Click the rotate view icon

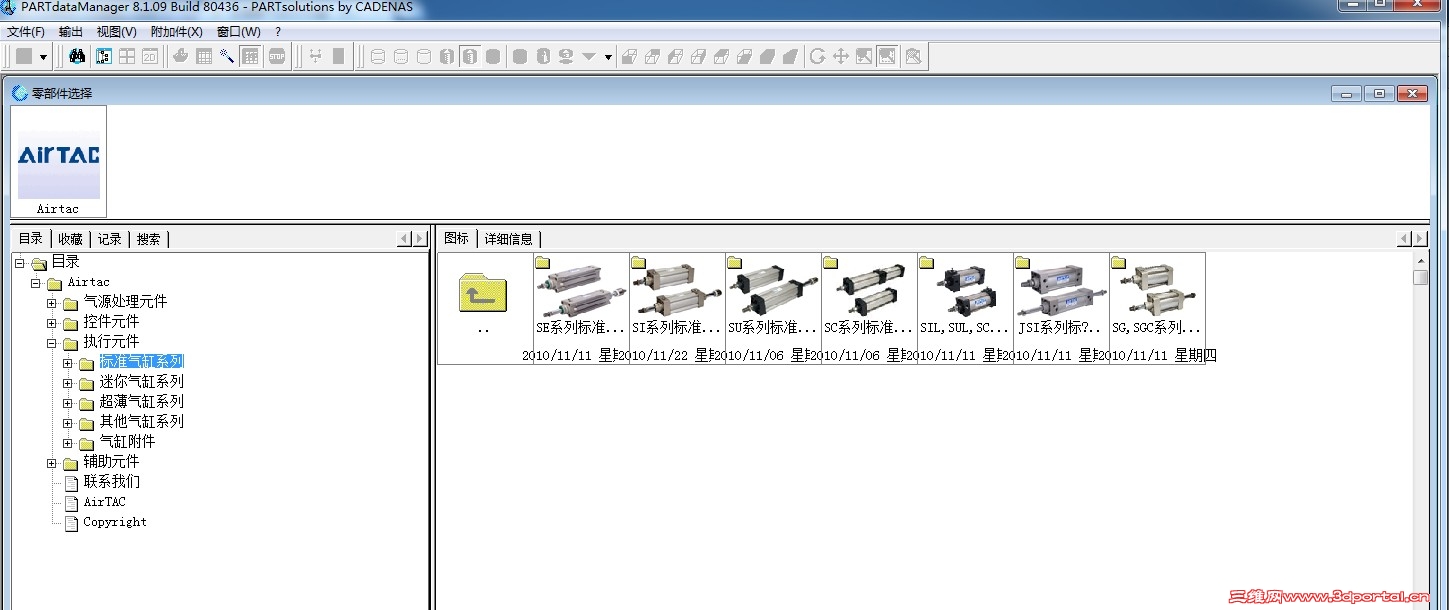817,56
